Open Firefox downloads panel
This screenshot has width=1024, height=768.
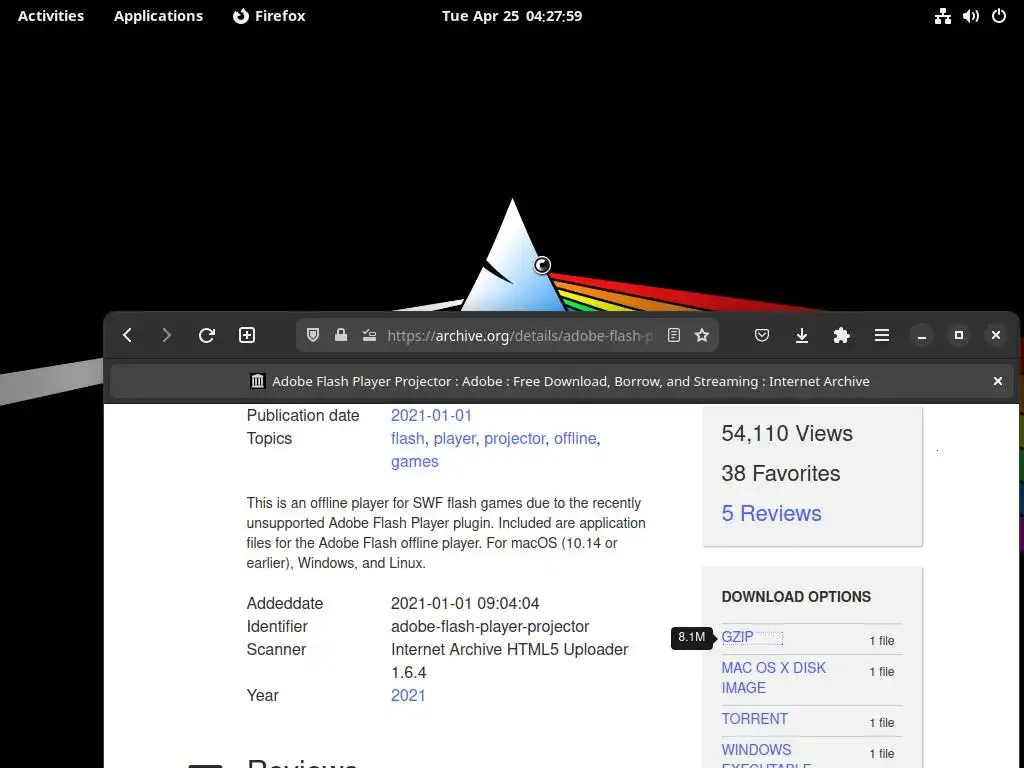(802, 336)
